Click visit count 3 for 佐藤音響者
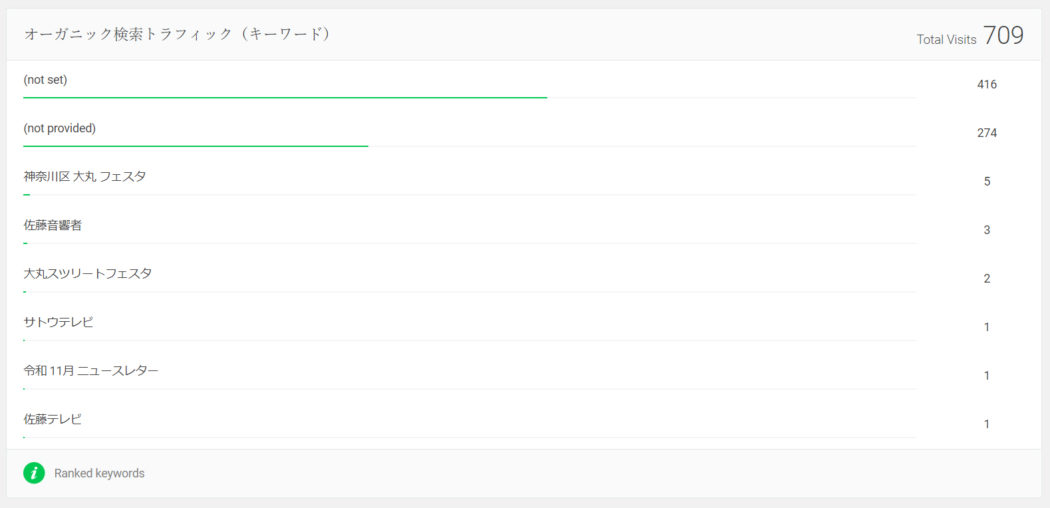 986,230
